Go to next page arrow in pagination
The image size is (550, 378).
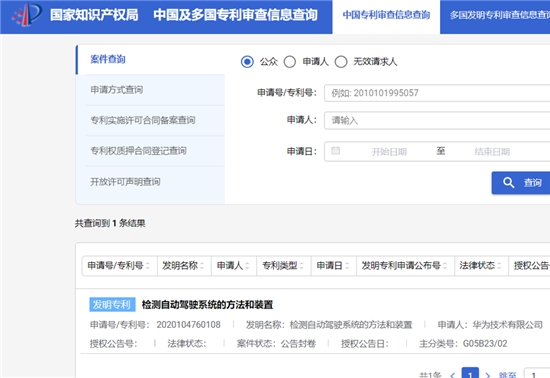pos(488,375)
